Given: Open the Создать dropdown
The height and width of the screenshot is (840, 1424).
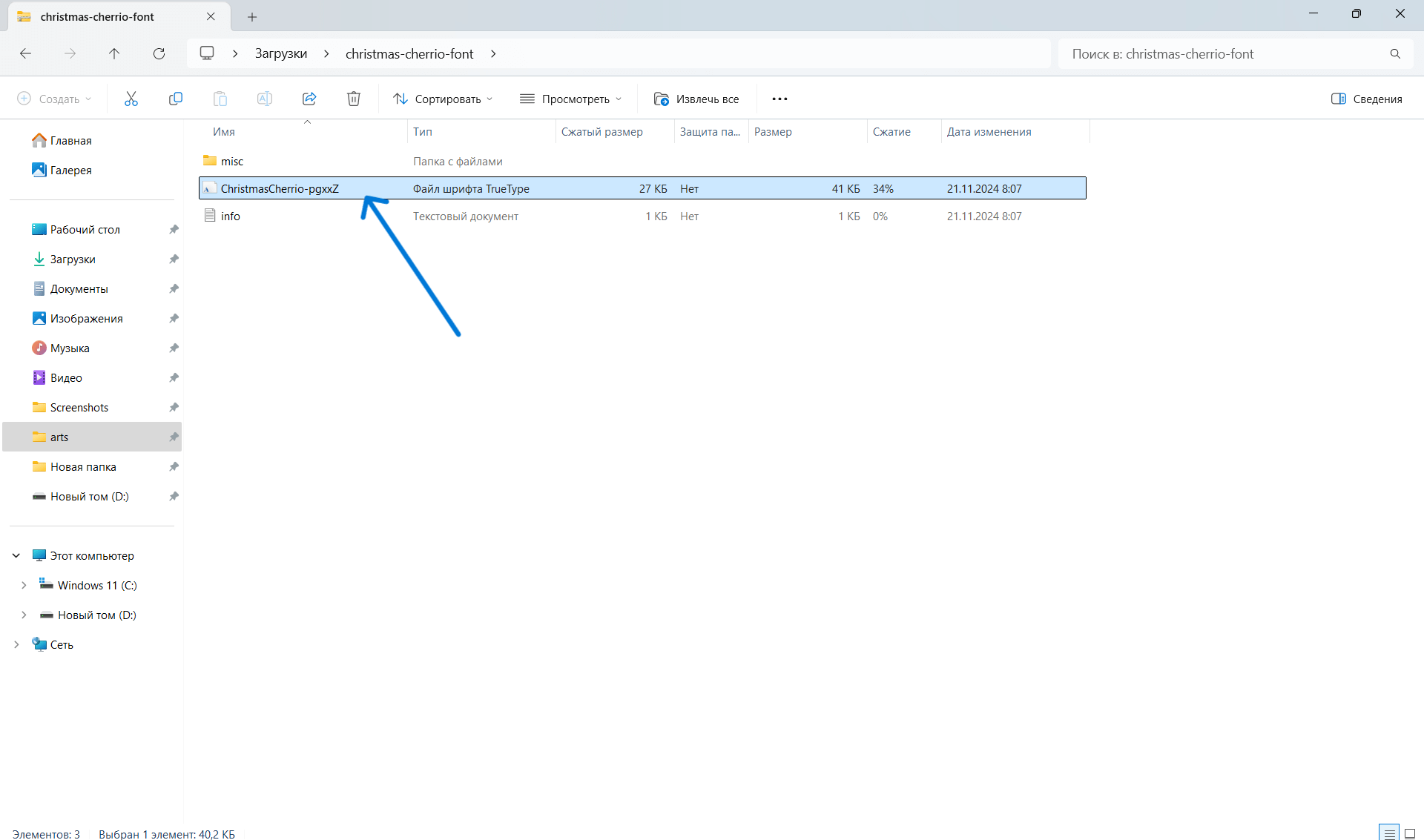Looking at the screenshot, I should (x=54, y=99).
